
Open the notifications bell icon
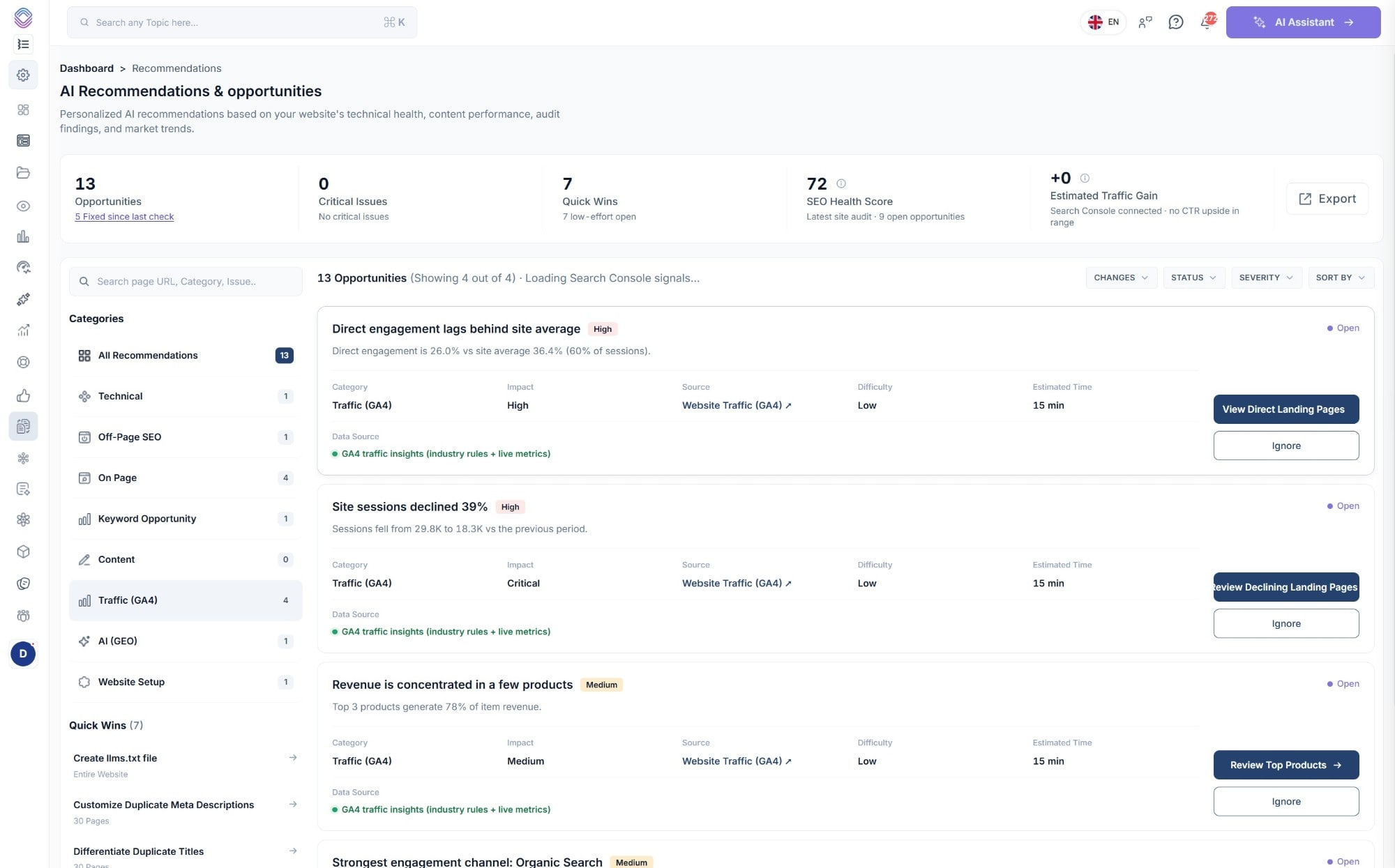(1207, 22)
